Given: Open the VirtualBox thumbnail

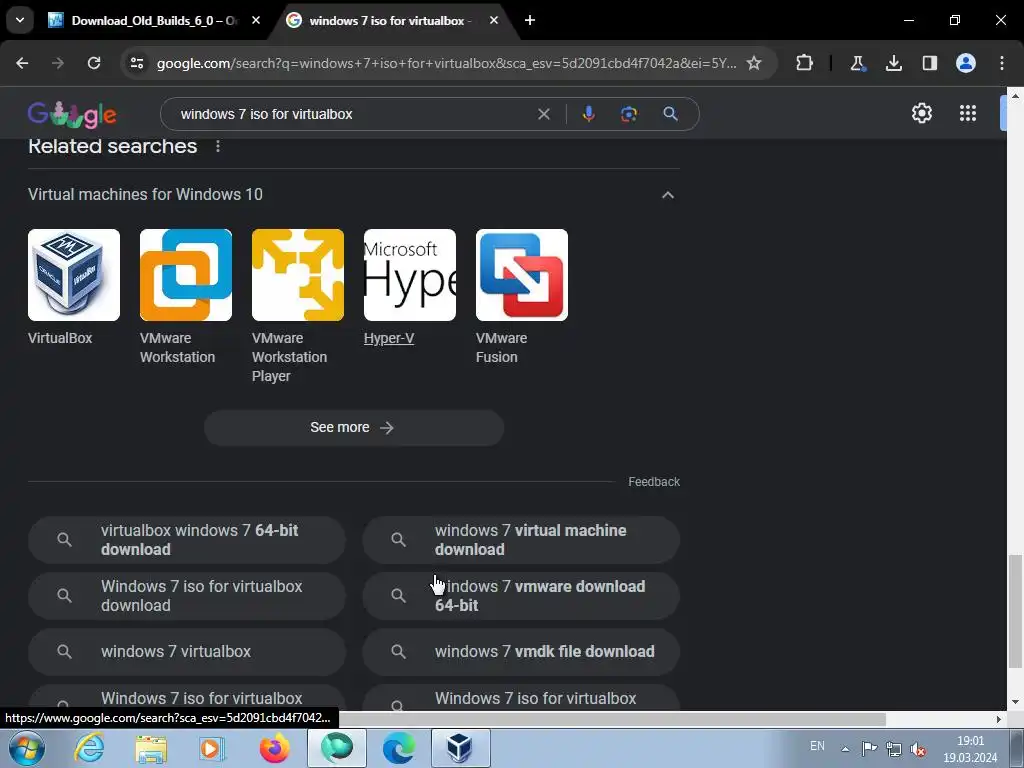Looking at the screenshot, I should tap(74, 275).
